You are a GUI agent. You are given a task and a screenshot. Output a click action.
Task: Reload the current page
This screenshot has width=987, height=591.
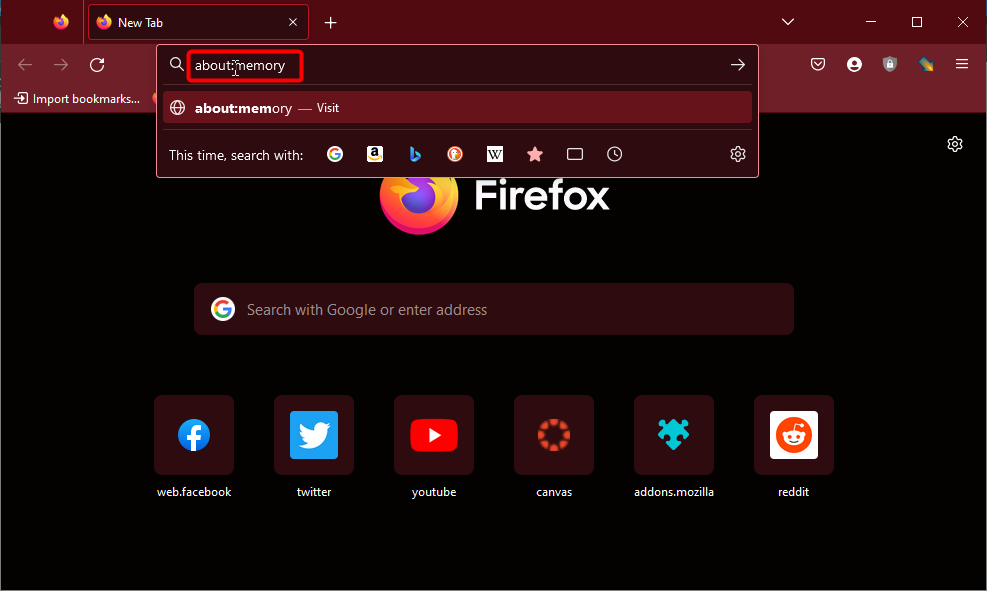pos(97,65)
